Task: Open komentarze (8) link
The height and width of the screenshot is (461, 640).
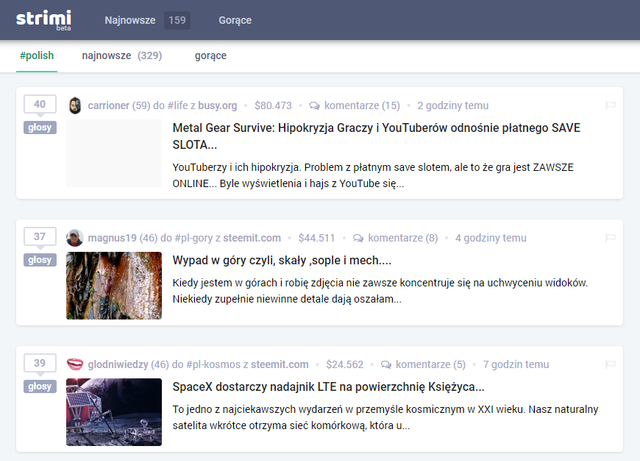Action: click(403, 238)
